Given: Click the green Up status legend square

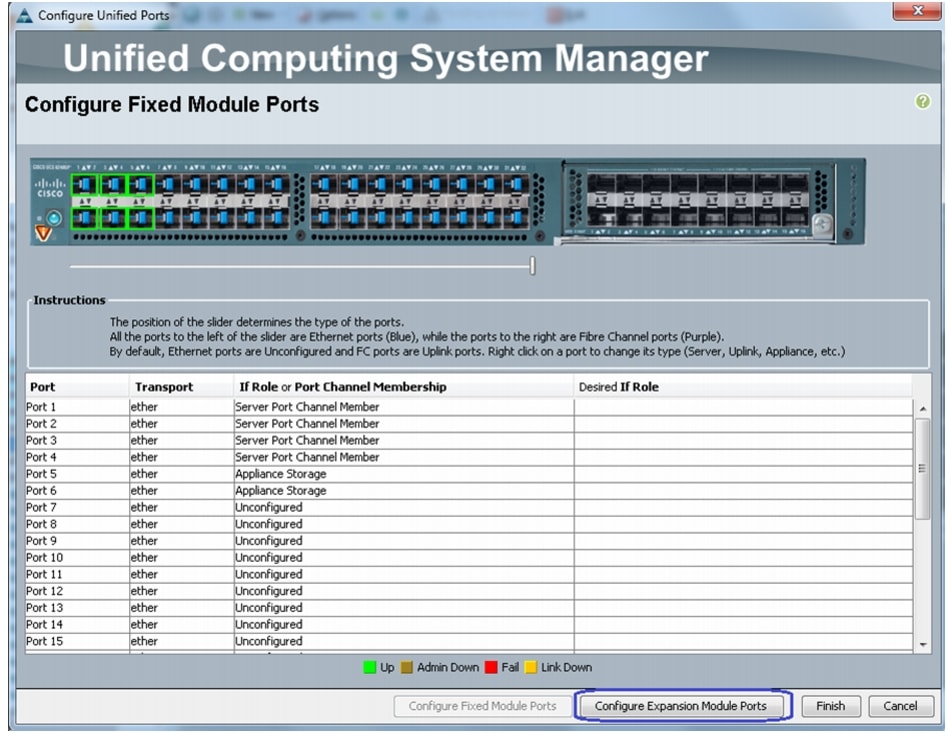Looking at the screenshot, I should [x=369, y=667].
